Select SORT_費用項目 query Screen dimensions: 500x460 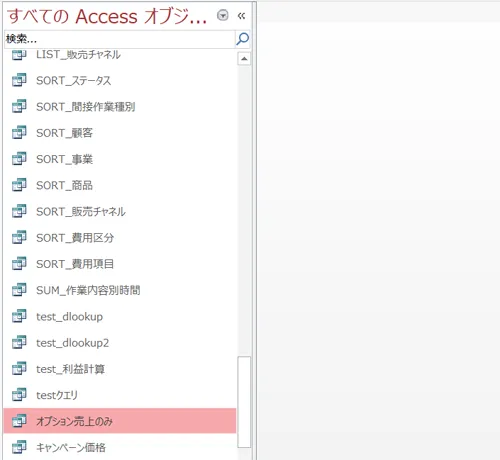(x=120, y=264)
